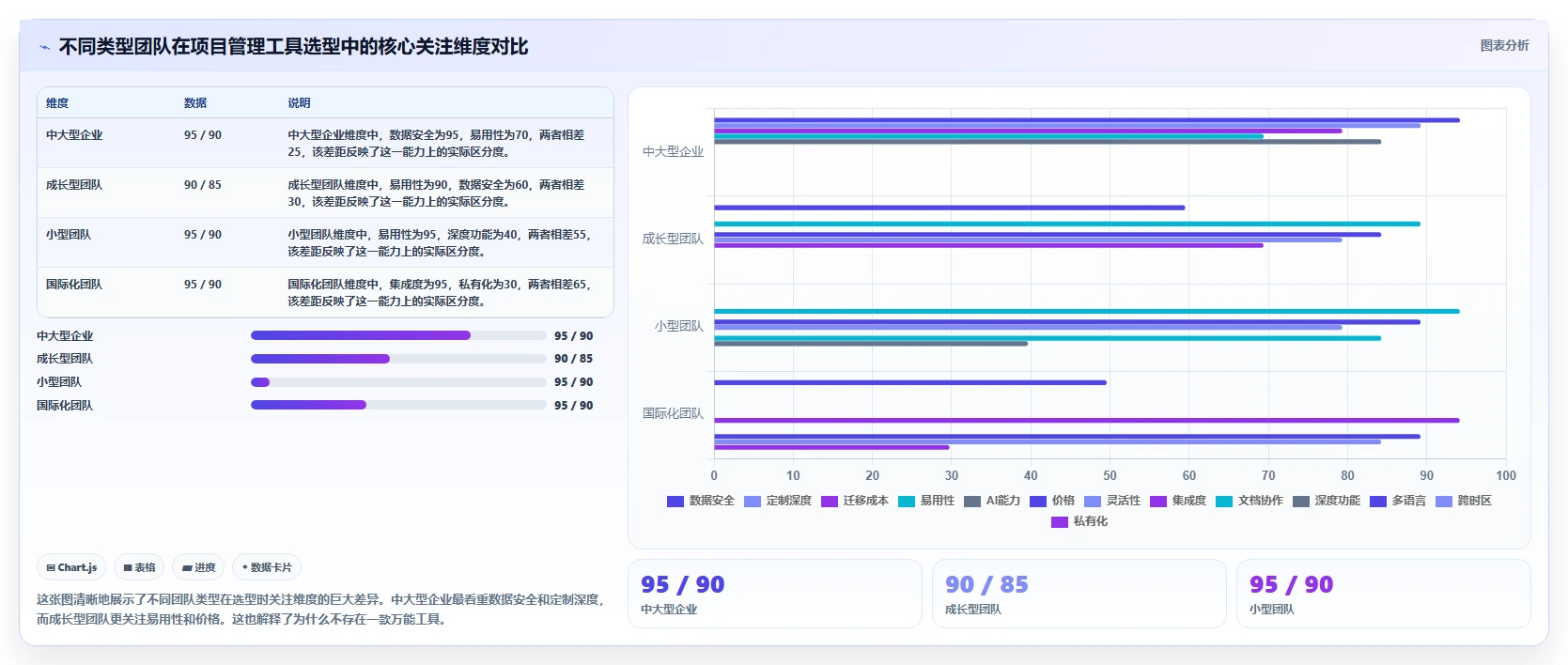The height and width of the screenshot is (665, 1568).
Task: Click the summary paragraph starting 这张图清晰地展示
Action: (320, 609)
